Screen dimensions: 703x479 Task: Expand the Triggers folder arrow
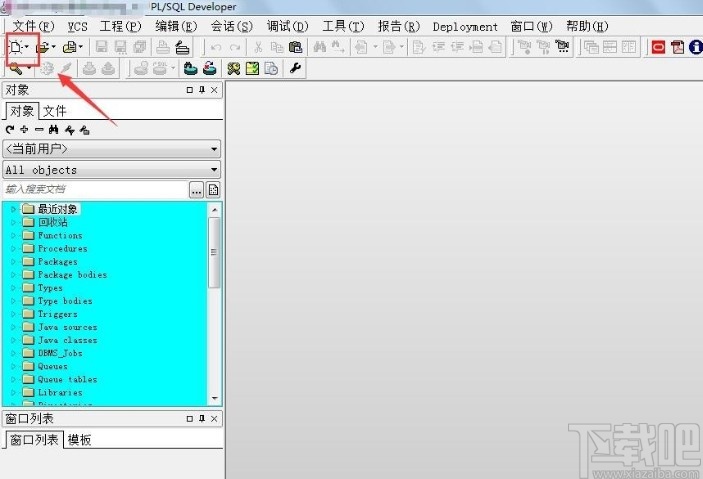click(13, 314)
